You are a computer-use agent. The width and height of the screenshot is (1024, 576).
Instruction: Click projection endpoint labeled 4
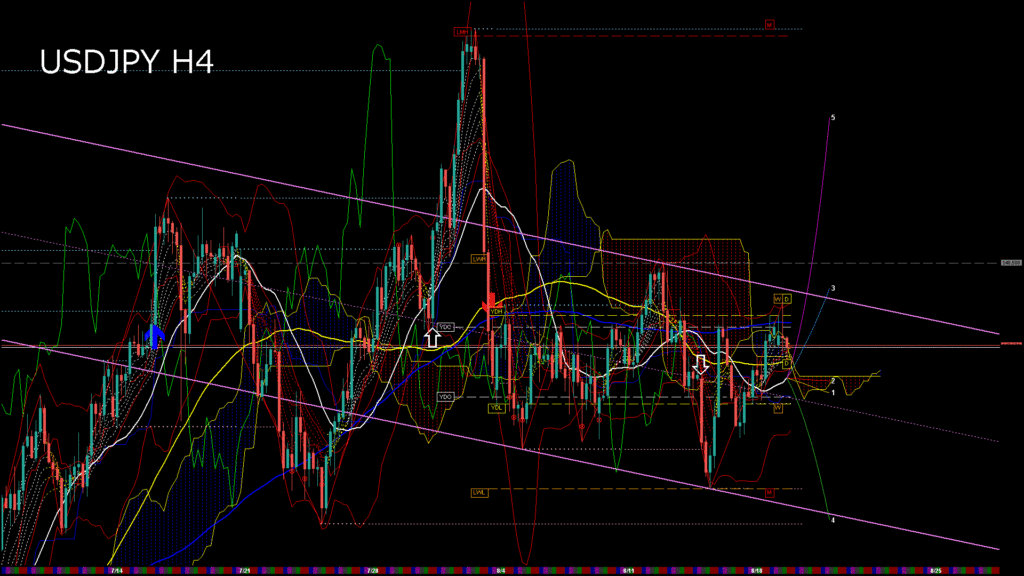click(833, 520)
